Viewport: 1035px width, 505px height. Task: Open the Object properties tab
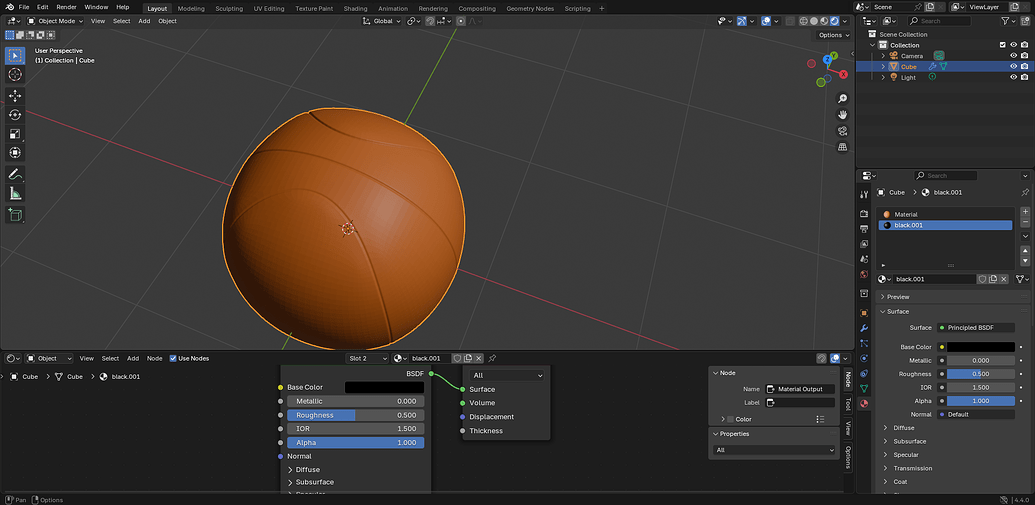864,312
